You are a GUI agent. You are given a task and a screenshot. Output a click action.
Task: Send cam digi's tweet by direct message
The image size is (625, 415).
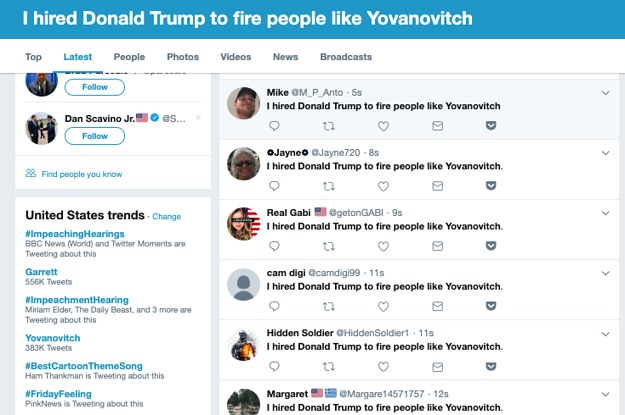pyautogui.click(x=437, y=306)
